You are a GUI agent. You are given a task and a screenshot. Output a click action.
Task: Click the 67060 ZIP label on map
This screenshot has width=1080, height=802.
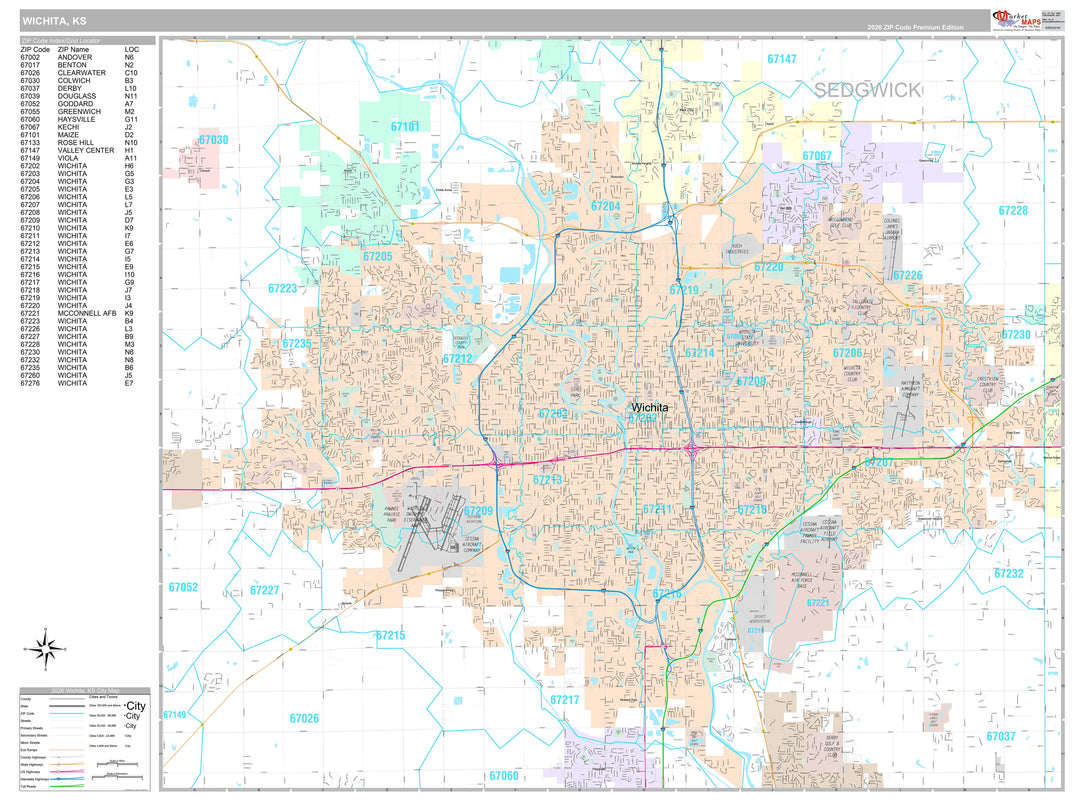click(x=504, y=776)
